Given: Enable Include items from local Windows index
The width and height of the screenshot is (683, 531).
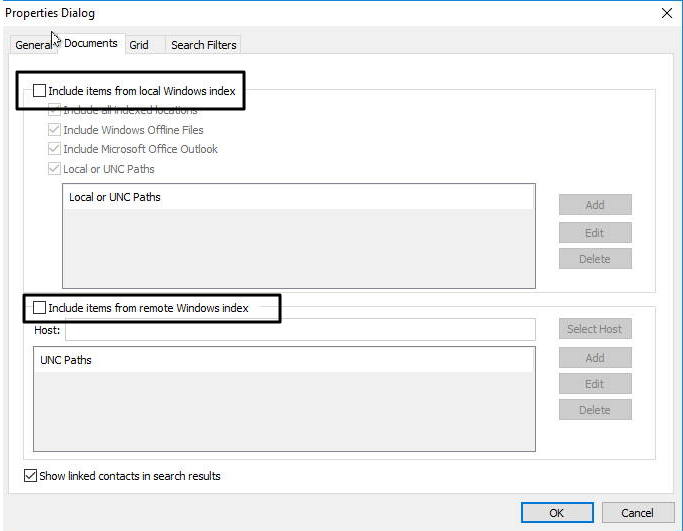Looking at the screenshot, I should tap(40, 91).
